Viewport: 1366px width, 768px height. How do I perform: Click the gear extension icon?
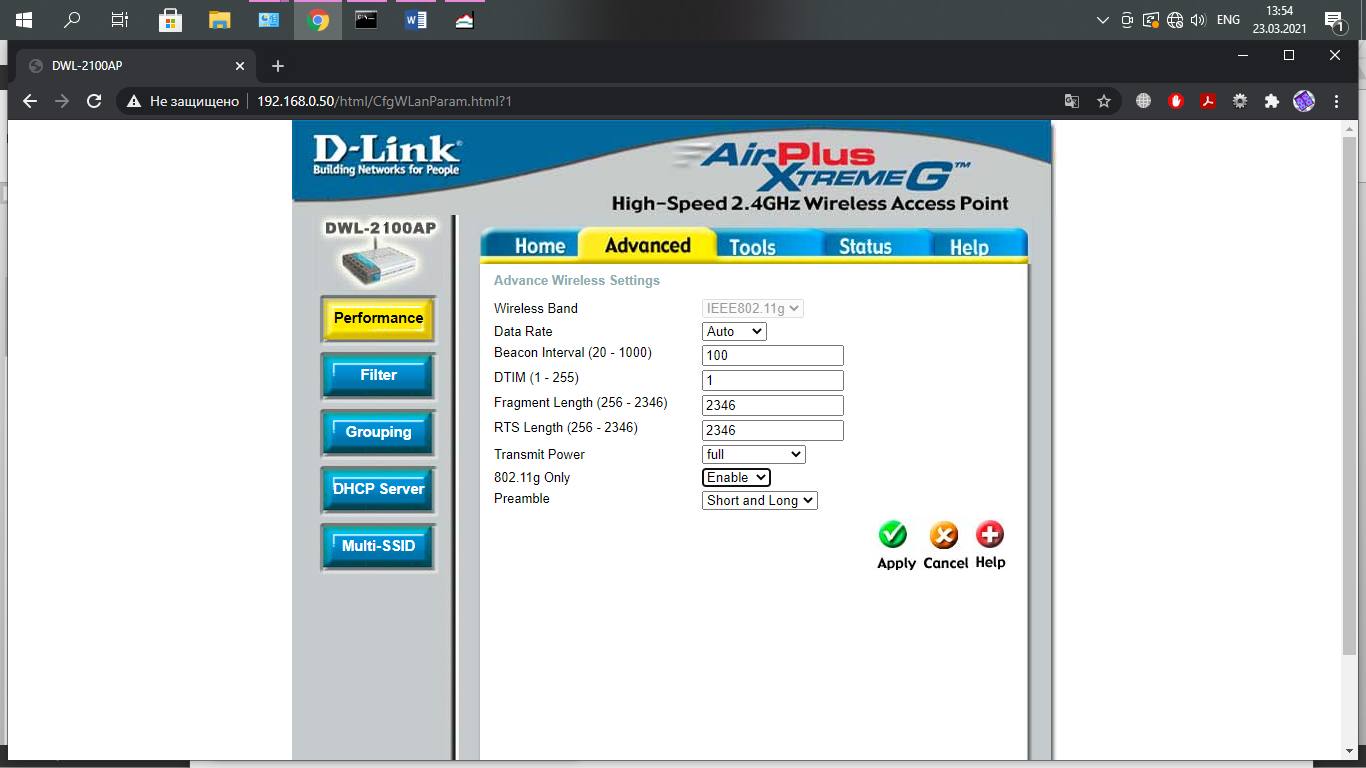tap(1240, 101)
